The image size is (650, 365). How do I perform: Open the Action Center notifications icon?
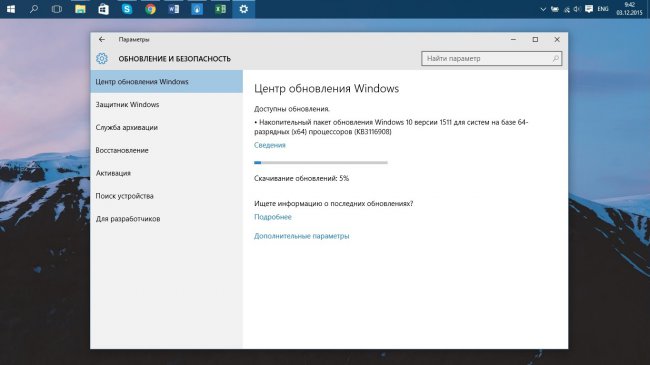(x=589, y=9)
